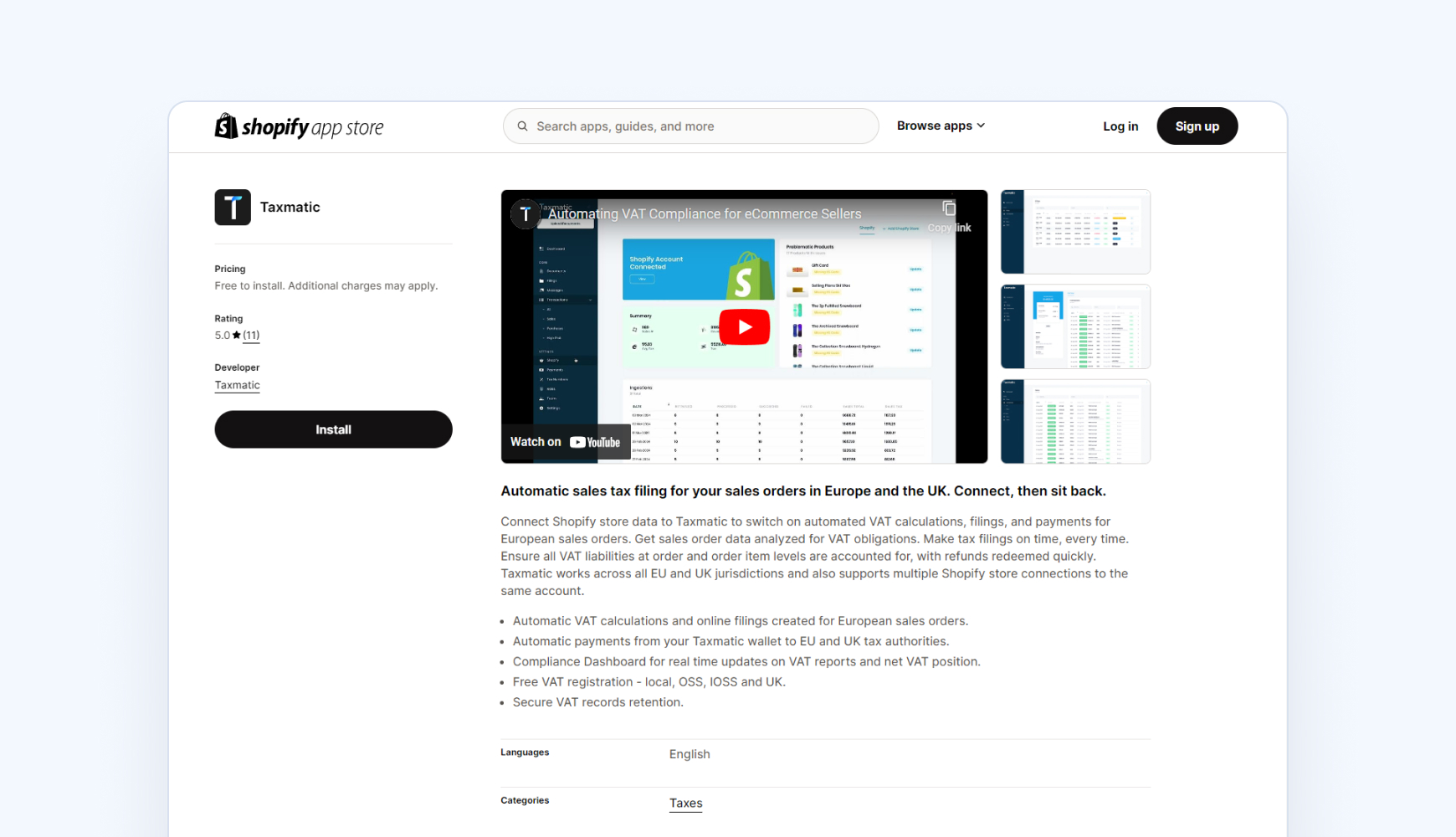Click the Taxmatic app name heading
The image size is (1456, 837).
(x=290, y=207)
